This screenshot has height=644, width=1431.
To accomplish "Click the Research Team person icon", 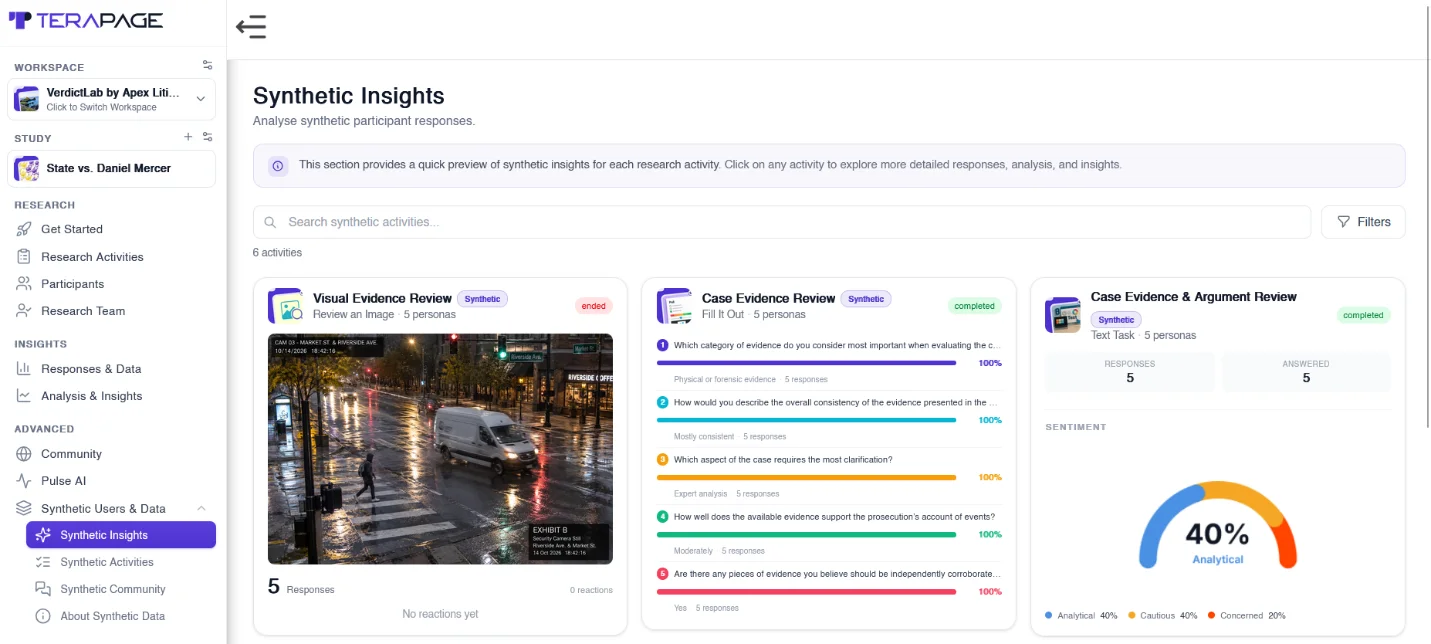I will pyautogui.click(x=24, y=311).
